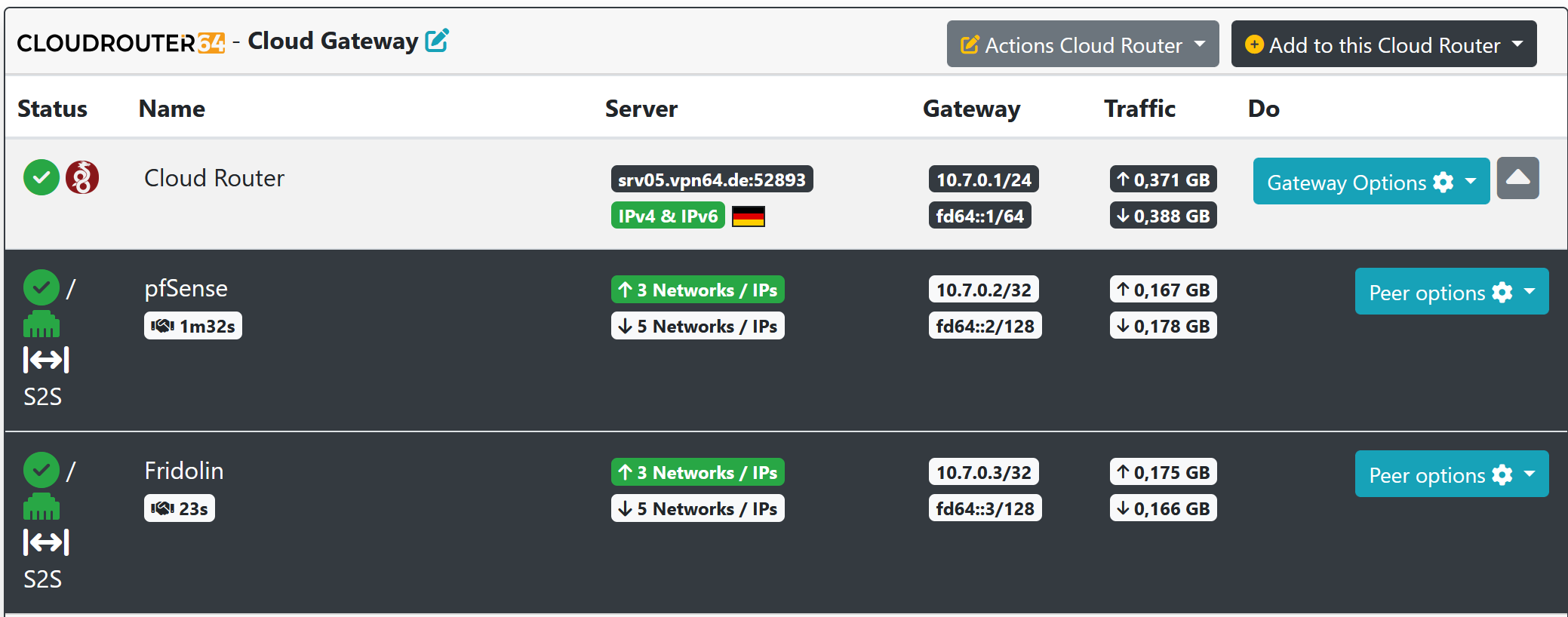Viewport: 1568px width, 617px height.
Task: Open Peer options for Fridolin
Action: [x=1451, y=474]
